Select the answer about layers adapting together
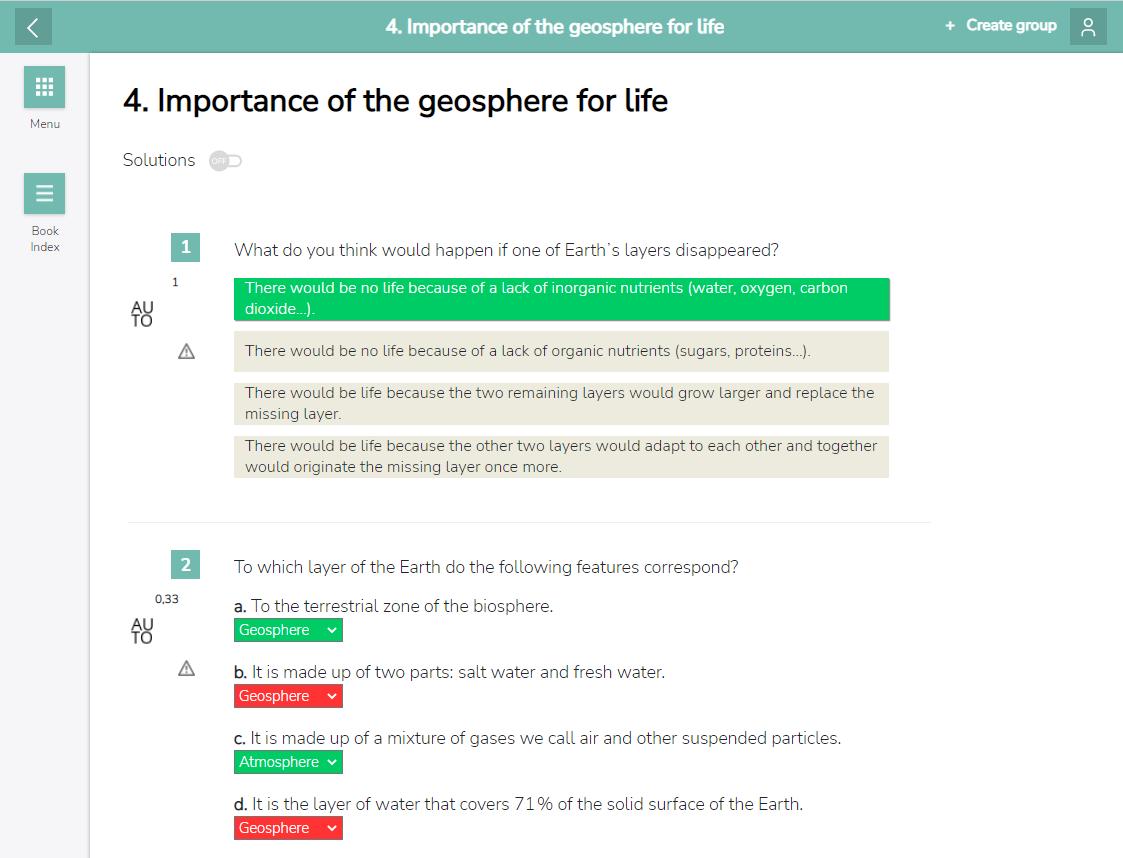Image resolution: width=1123 pixels, height=858 pixels. (x=561, y=456)
